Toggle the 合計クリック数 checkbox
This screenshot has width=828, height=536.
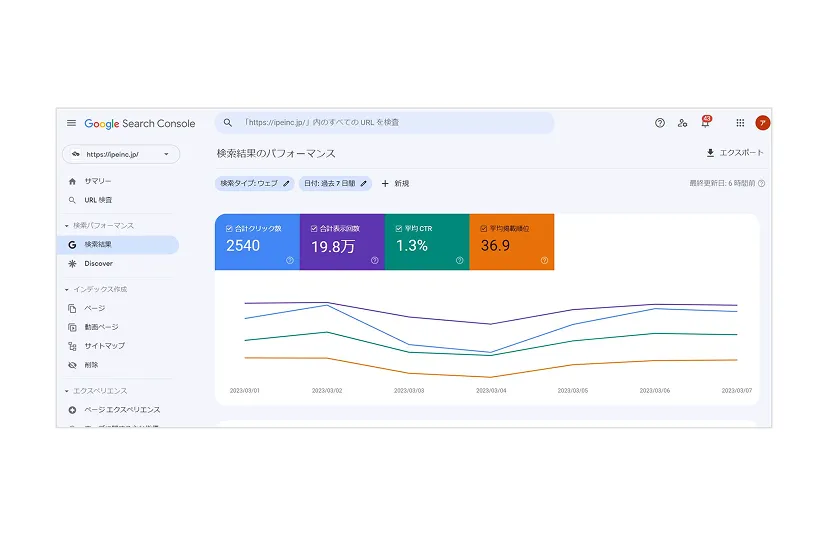(x=230, y=228)
